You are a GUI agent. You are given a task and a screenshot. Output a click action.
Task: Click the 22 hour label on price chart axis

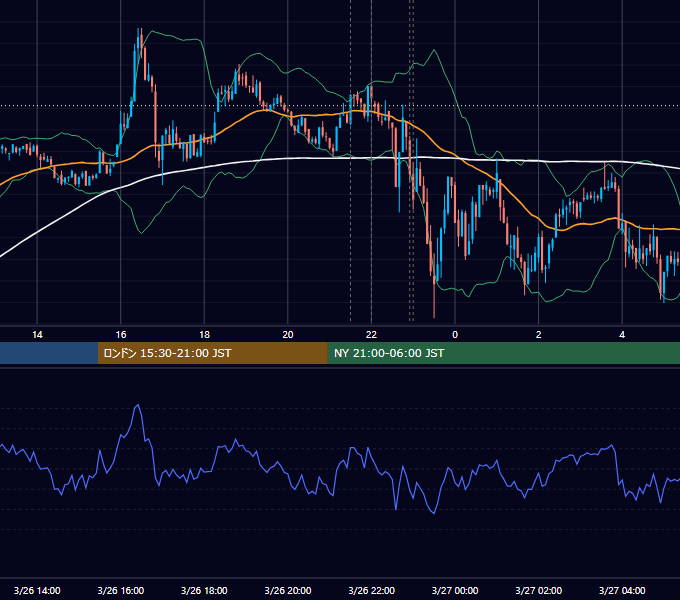(371, 335)
